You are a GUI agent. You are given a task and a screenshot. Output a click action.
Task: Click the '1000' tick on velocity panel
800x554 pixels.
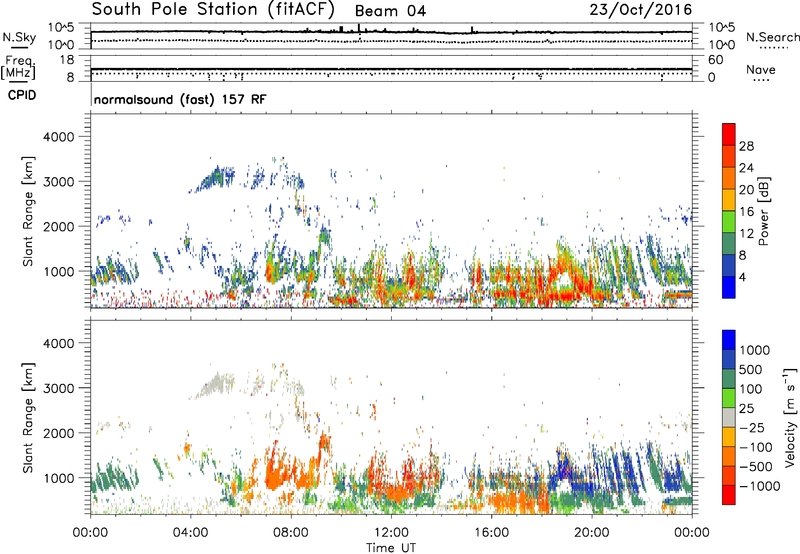click(58, 478)
